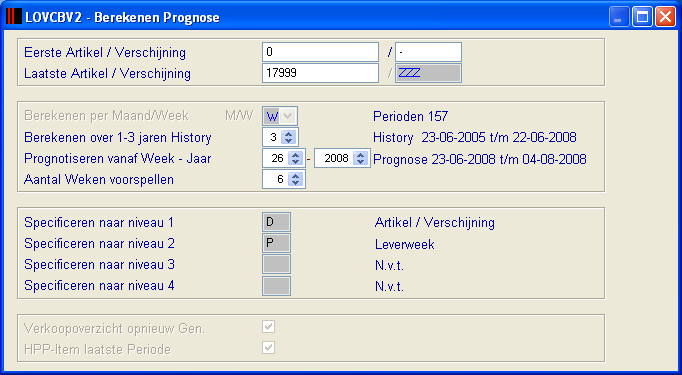Click the niveau 1 field containing D

(x=276, y=222)
